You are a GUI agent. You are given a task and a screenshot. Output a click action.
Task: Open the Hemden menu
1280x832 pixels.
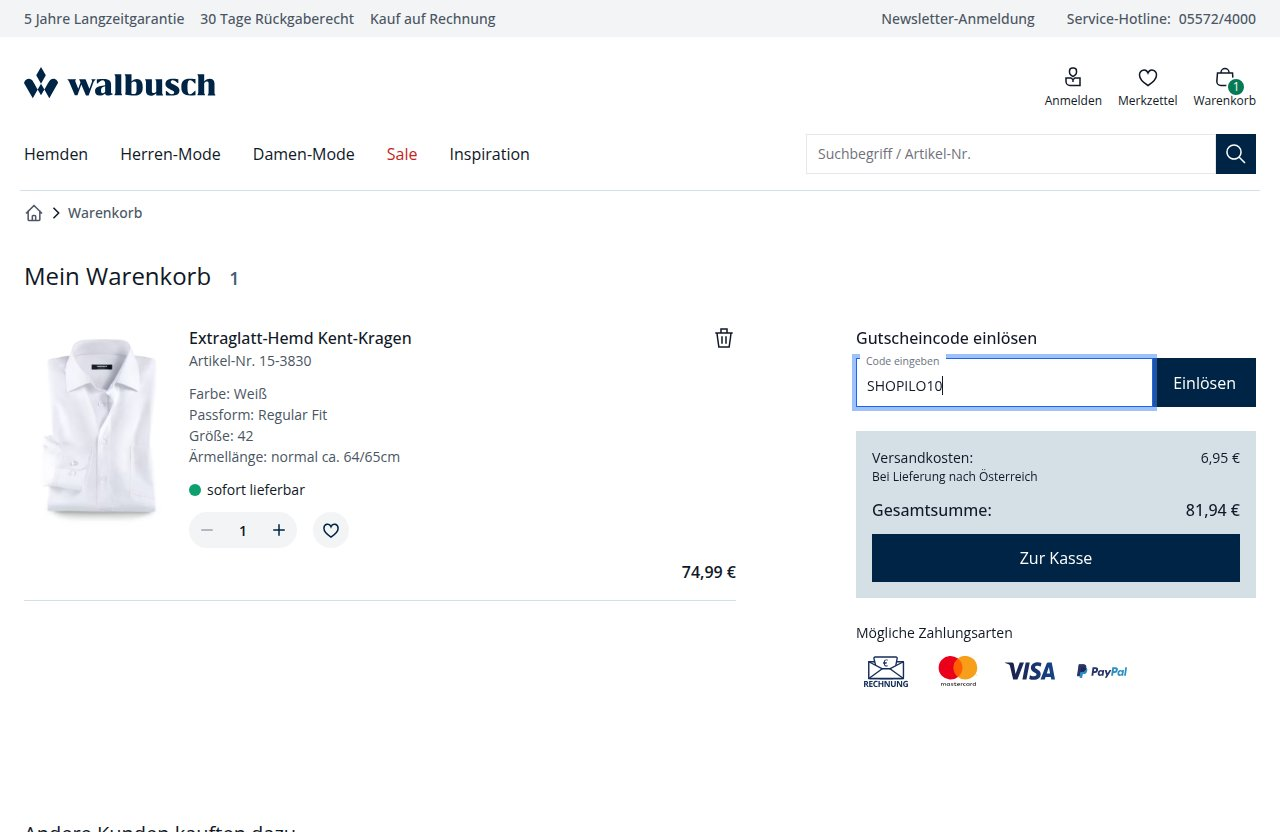tap(56, 154)
